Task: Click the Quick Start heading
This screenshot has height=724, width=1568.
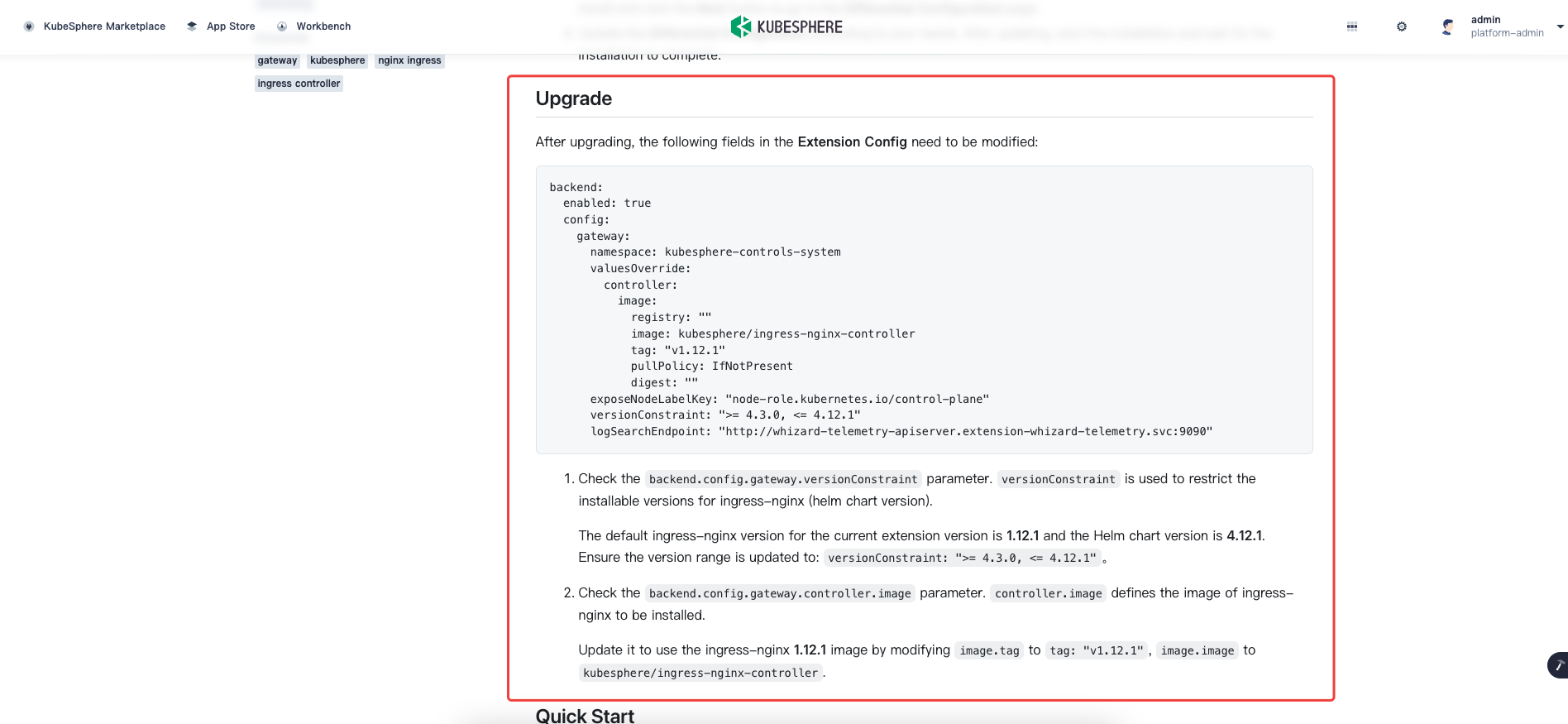Action: (x=585, y=716)
